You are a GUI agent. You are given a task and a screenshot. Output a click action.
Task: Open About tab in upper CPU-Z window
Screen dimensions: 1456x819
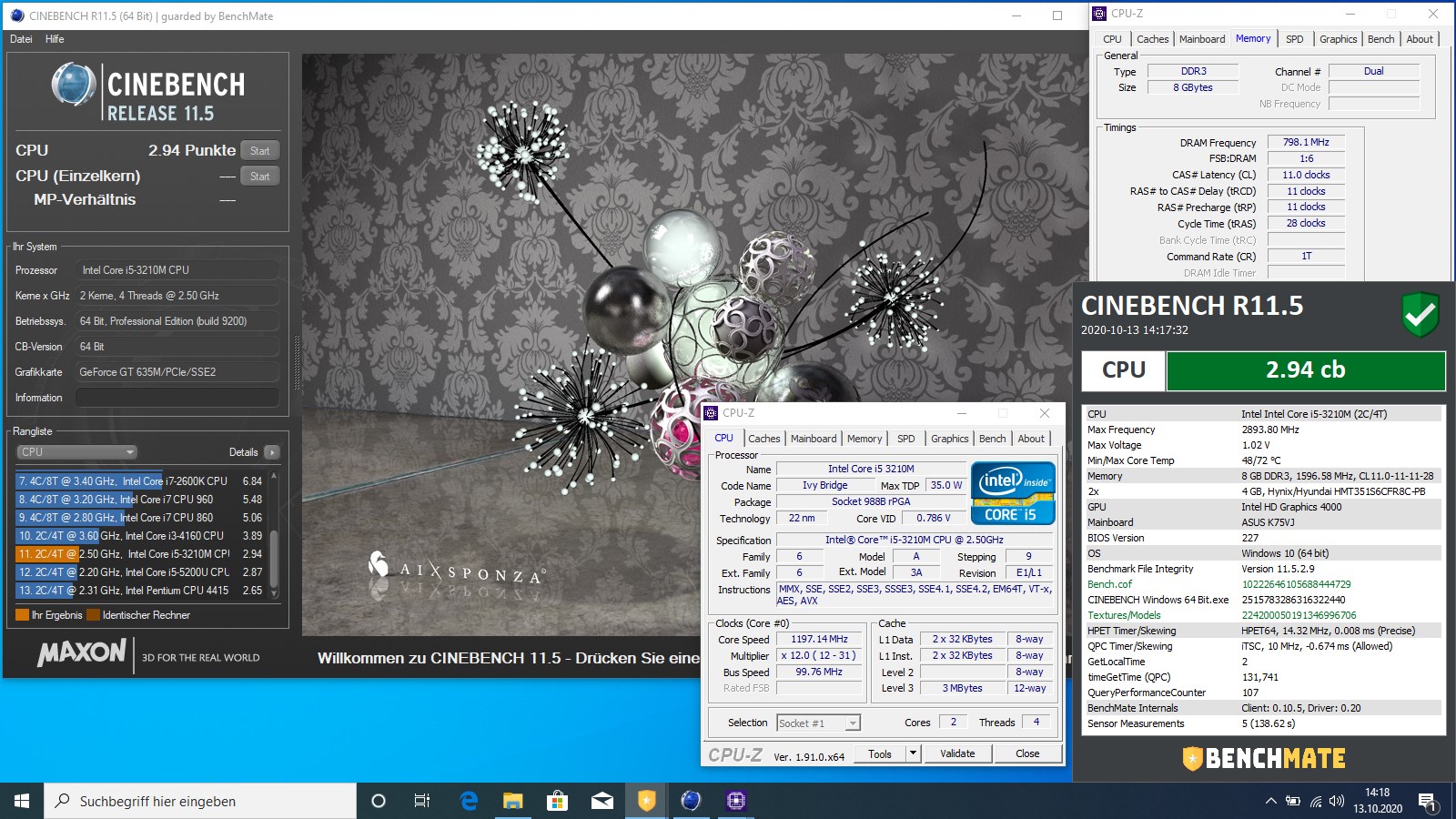pos(1420,39)
